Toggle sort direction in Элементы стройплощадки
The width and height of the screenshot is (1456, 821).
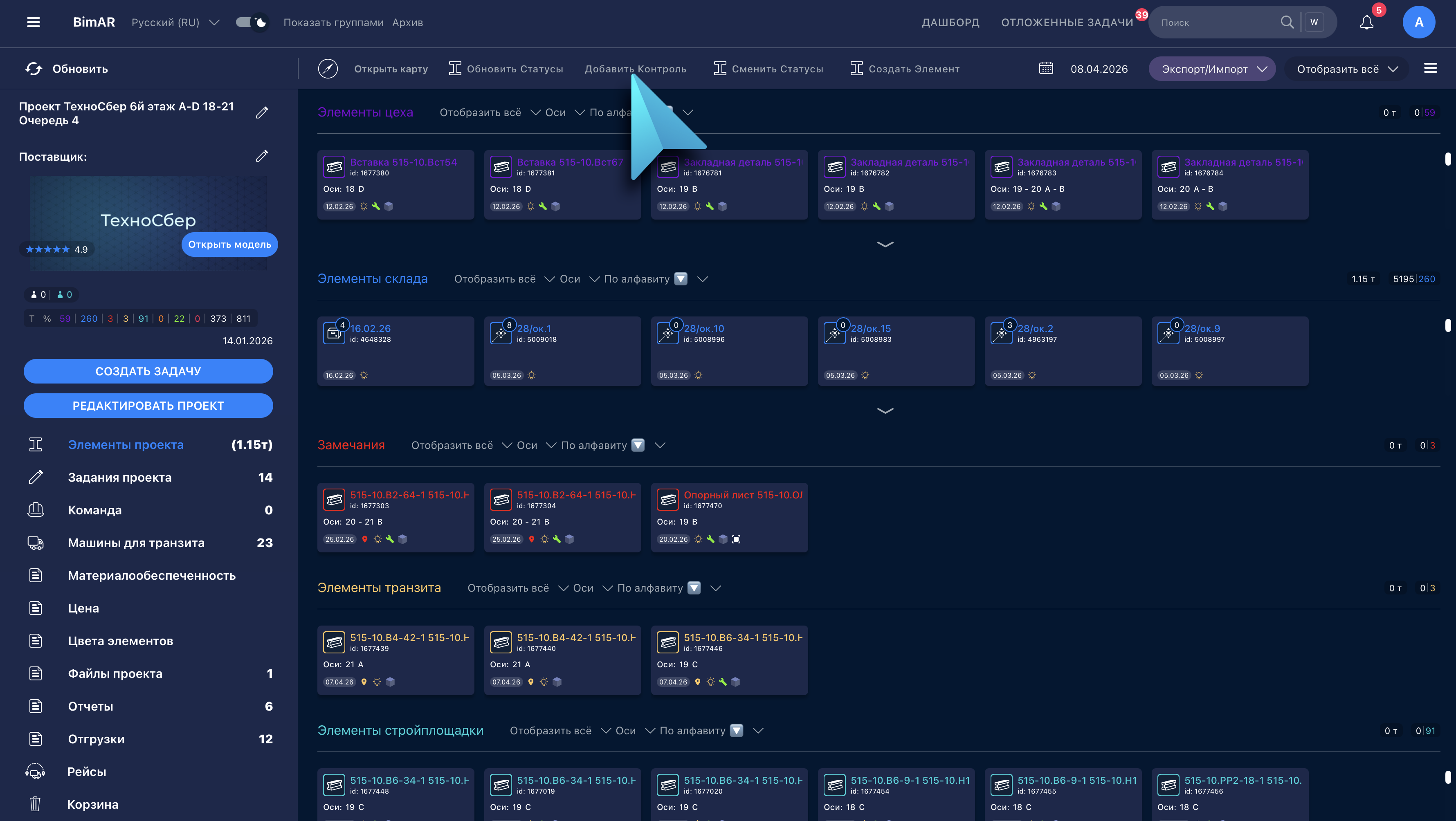[x=737, y=731]
